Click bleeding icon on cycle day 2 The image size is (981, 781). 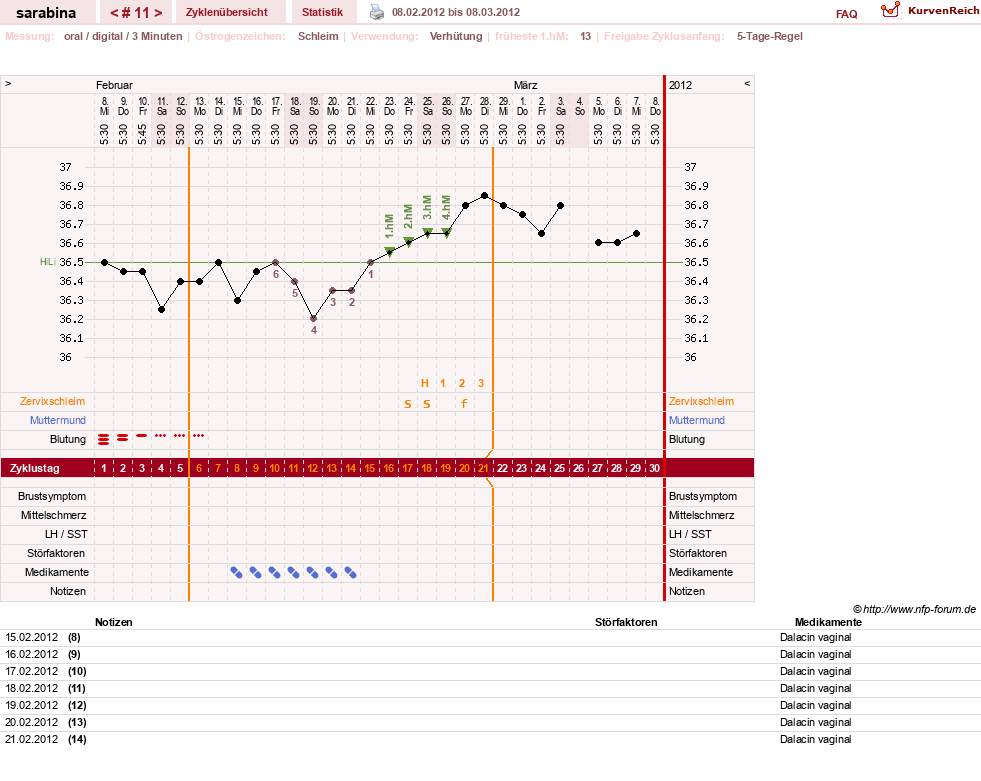(x=123, y=437)
